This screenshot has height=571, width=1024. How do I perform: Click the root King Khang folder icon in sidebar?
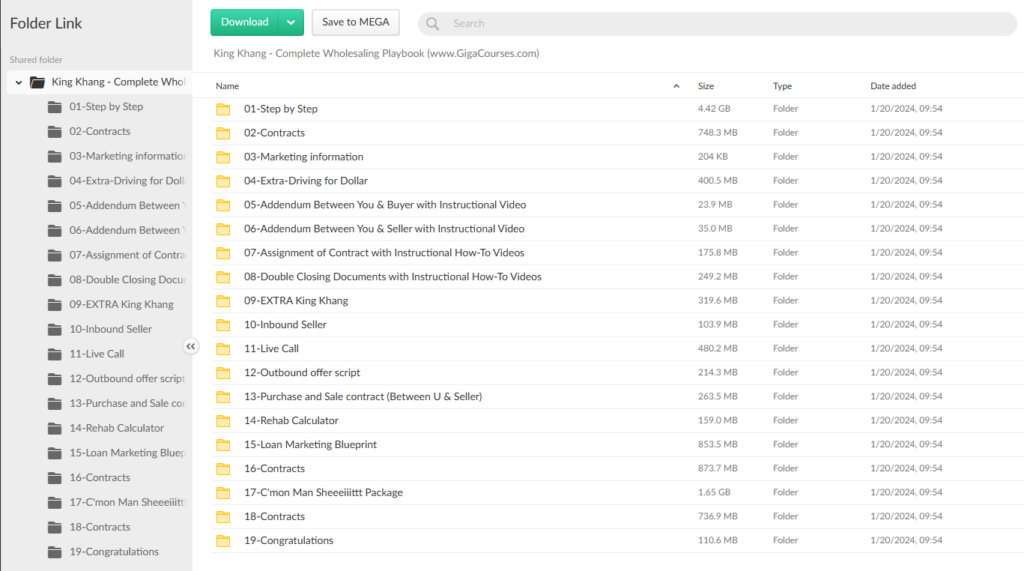37,82
